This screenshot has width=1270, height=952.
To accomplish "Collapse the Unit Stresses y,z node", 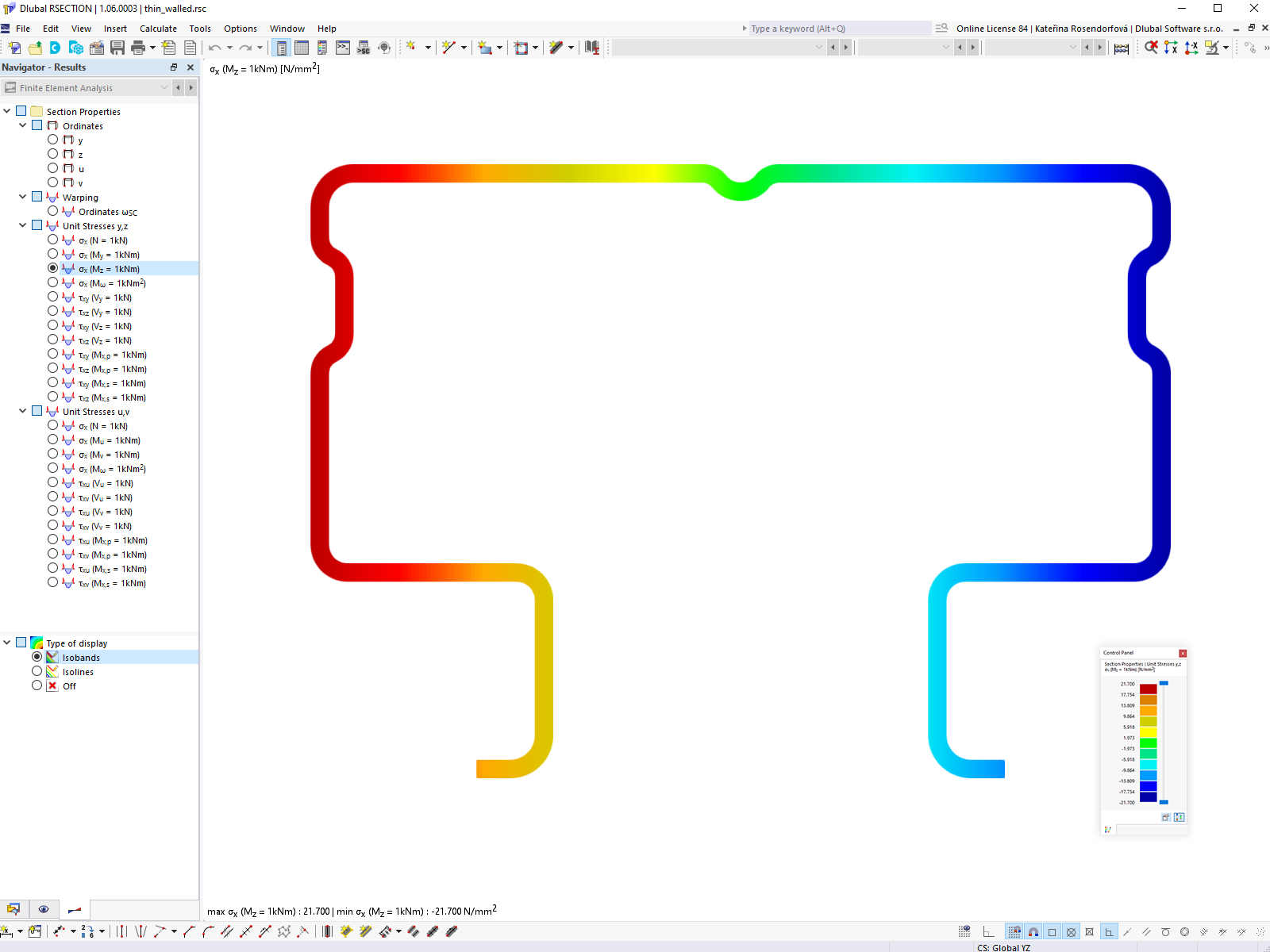I will coord(23,225).
